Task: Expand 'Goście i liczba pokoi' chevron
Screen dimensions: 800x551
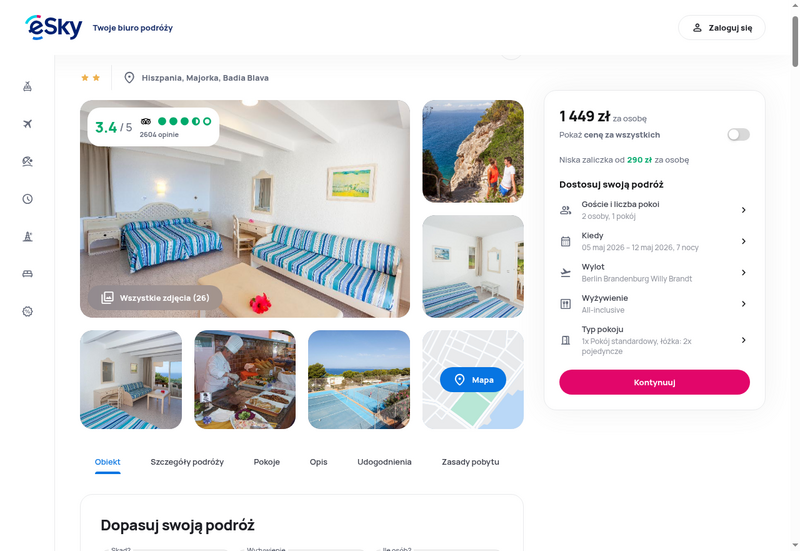Action: tap(743, 210)
